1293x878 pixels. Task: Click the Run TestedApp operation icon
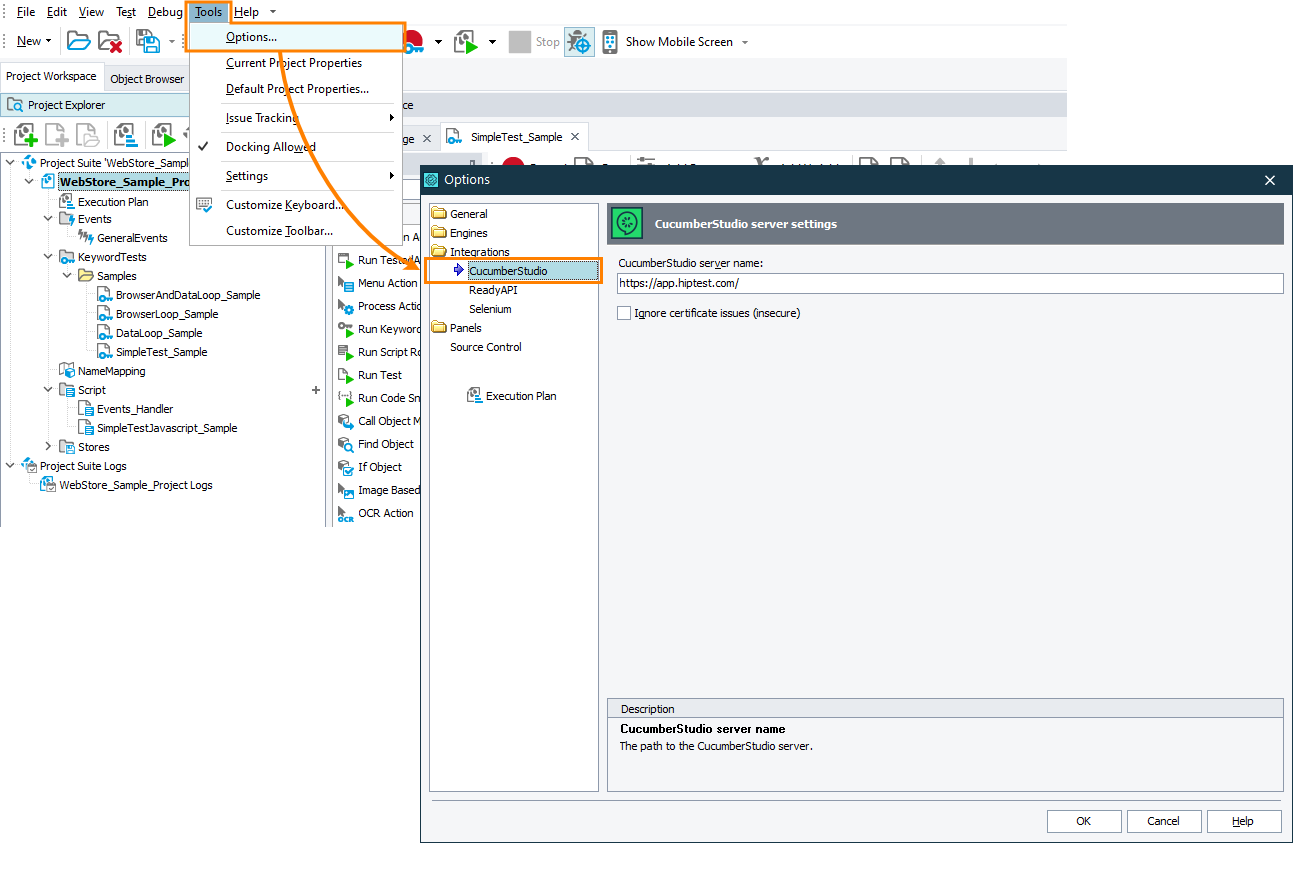click(x=346, y=260)
